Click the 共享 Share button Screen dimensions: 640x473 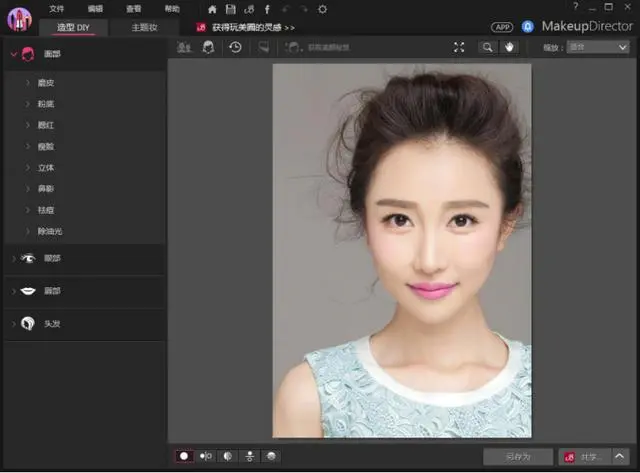click(584, 457)
